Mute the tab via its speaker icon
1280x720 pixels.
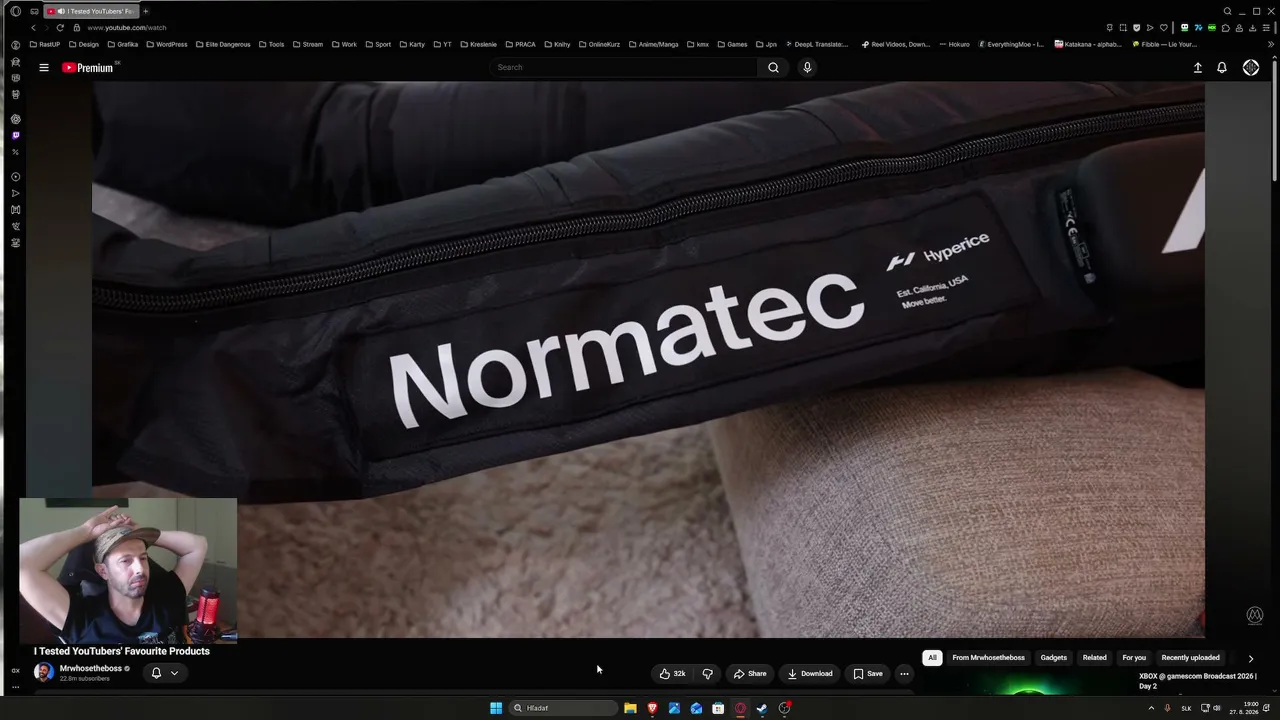pos(61,11)
